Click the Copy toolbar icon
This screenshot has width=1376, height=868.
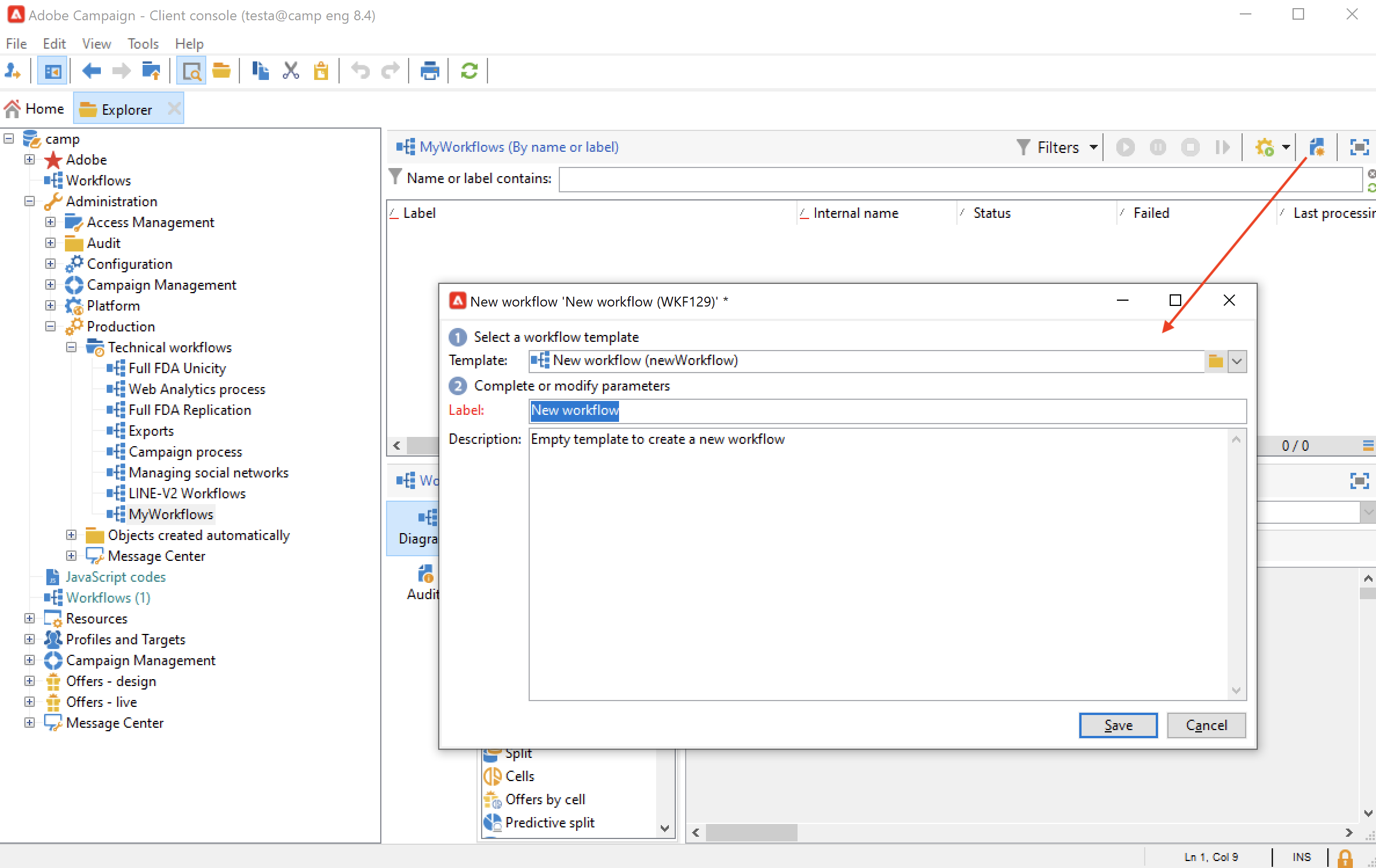click(260, 71)
